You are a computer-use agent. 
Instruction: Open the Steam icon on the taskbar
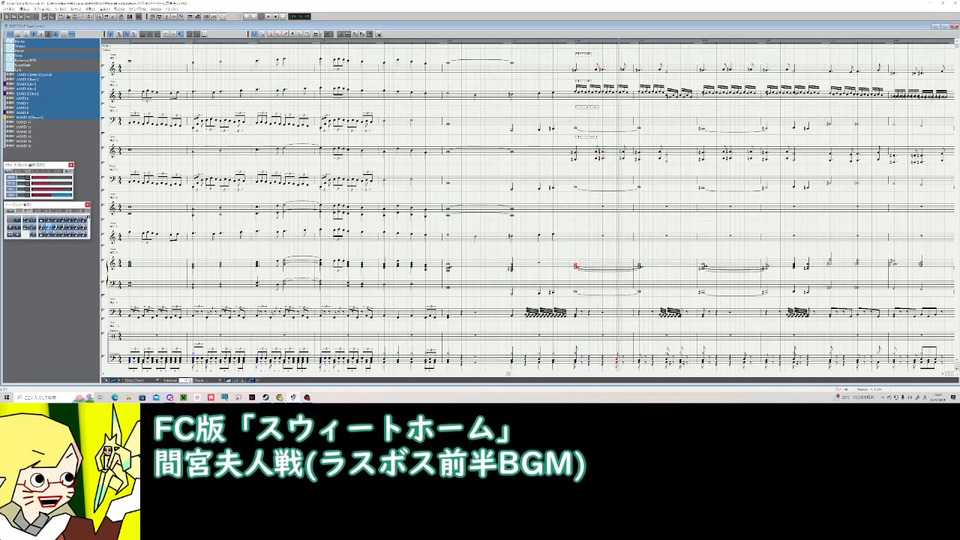coord(265,397)
